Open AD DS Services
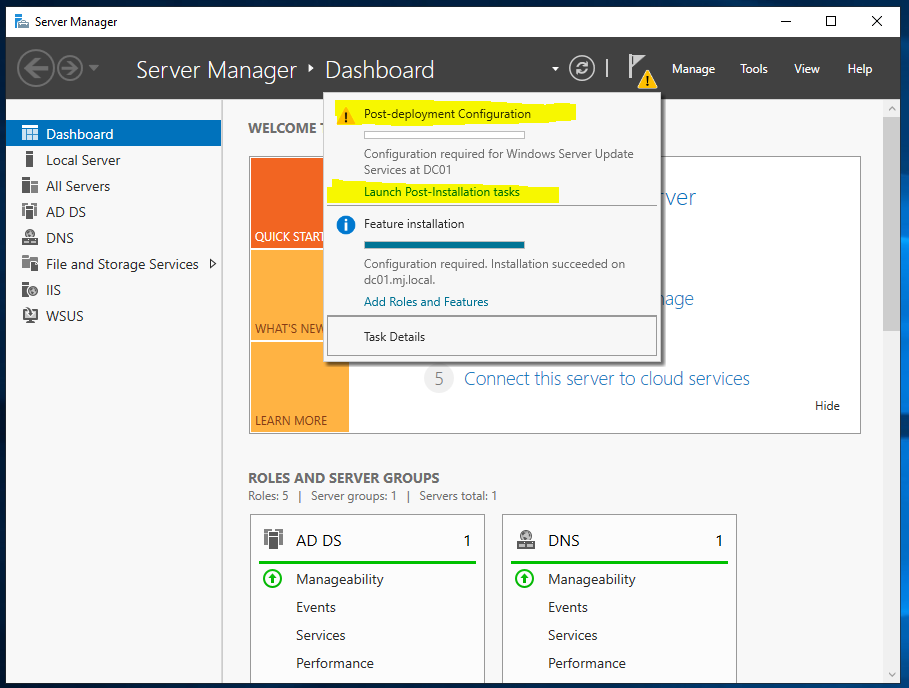This screenshot has width=909, height=688. 321,635
